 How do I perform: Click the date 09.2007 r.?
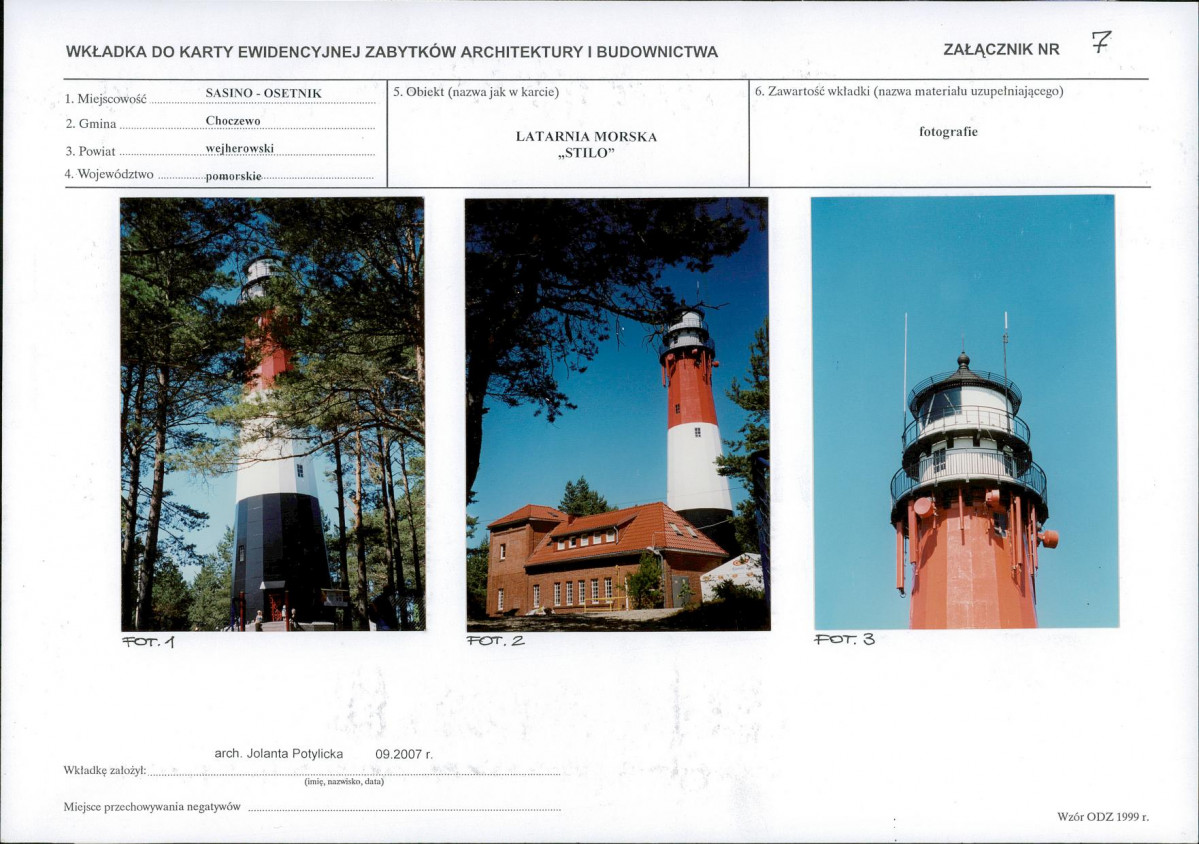404,754
